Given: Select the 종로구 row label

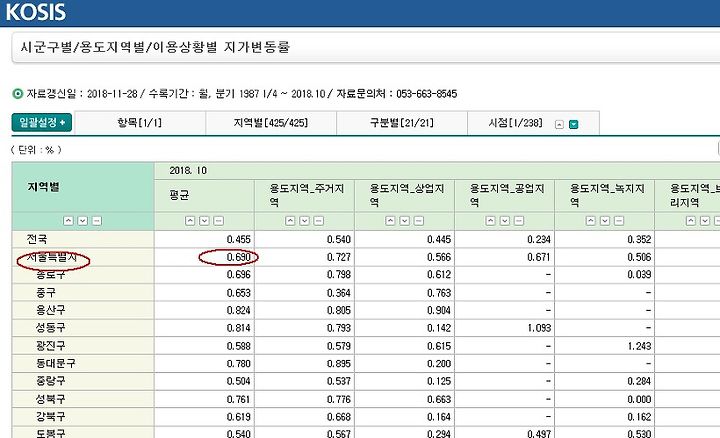Looking at the screenshot, I should point(51,275).
